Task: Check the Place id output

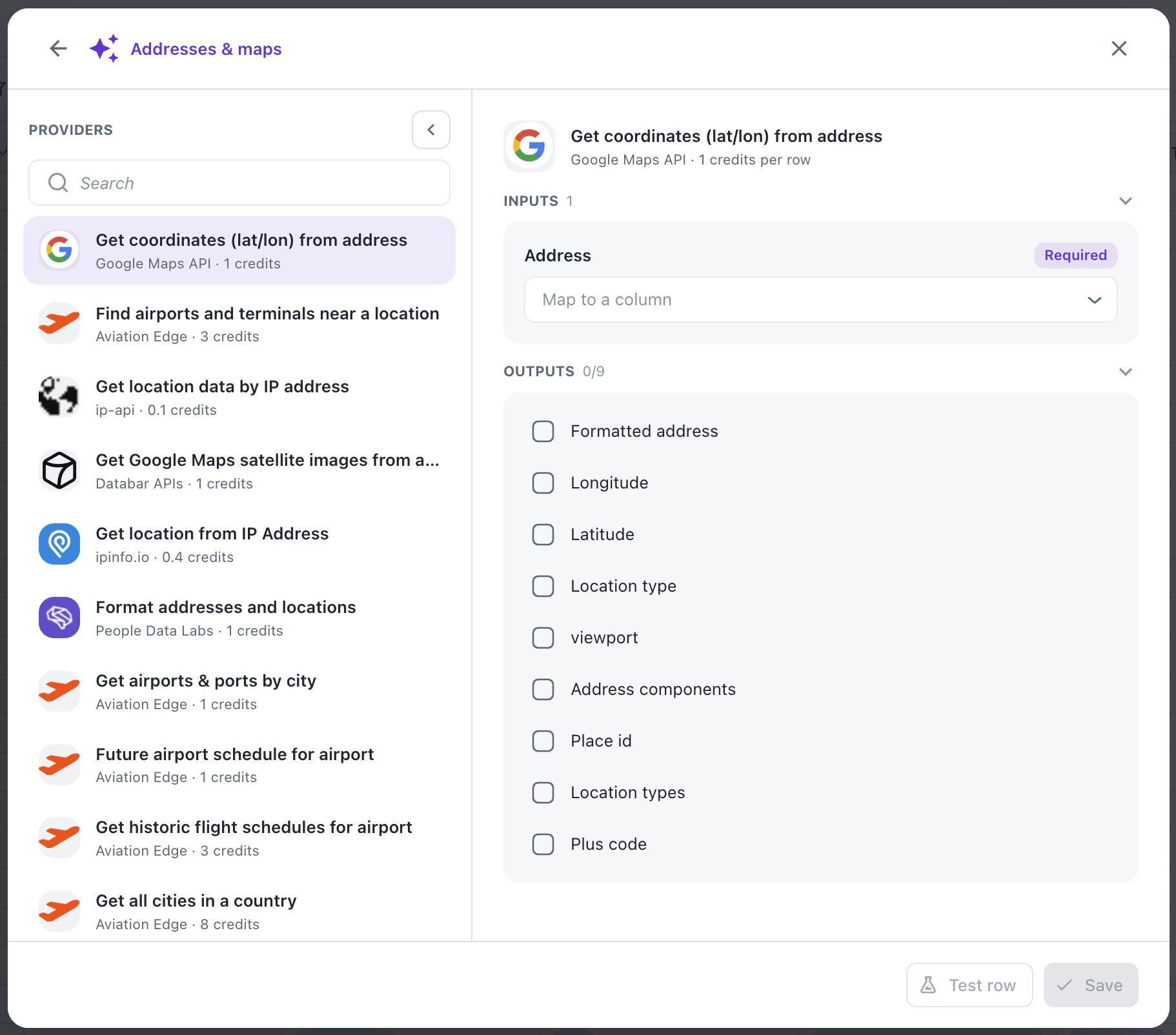Action: tap(543, 741)
